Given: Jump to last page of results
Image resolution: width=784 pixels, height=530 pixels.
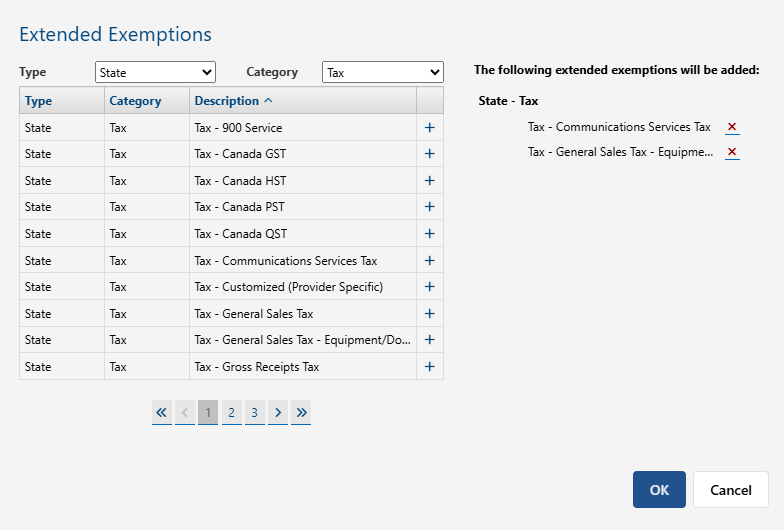Looking at the screenshot, I should [x=300, y=412].
